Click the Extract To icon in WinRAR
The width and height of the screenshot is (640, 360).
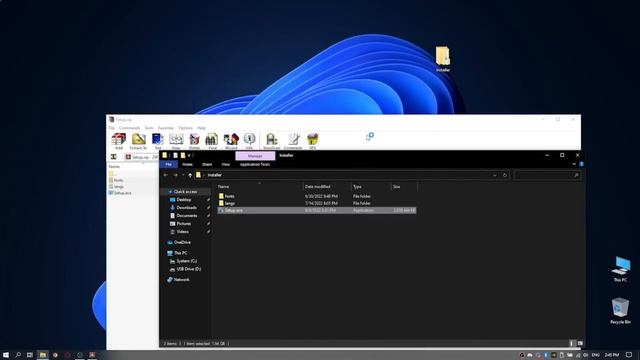coord(138,141)
